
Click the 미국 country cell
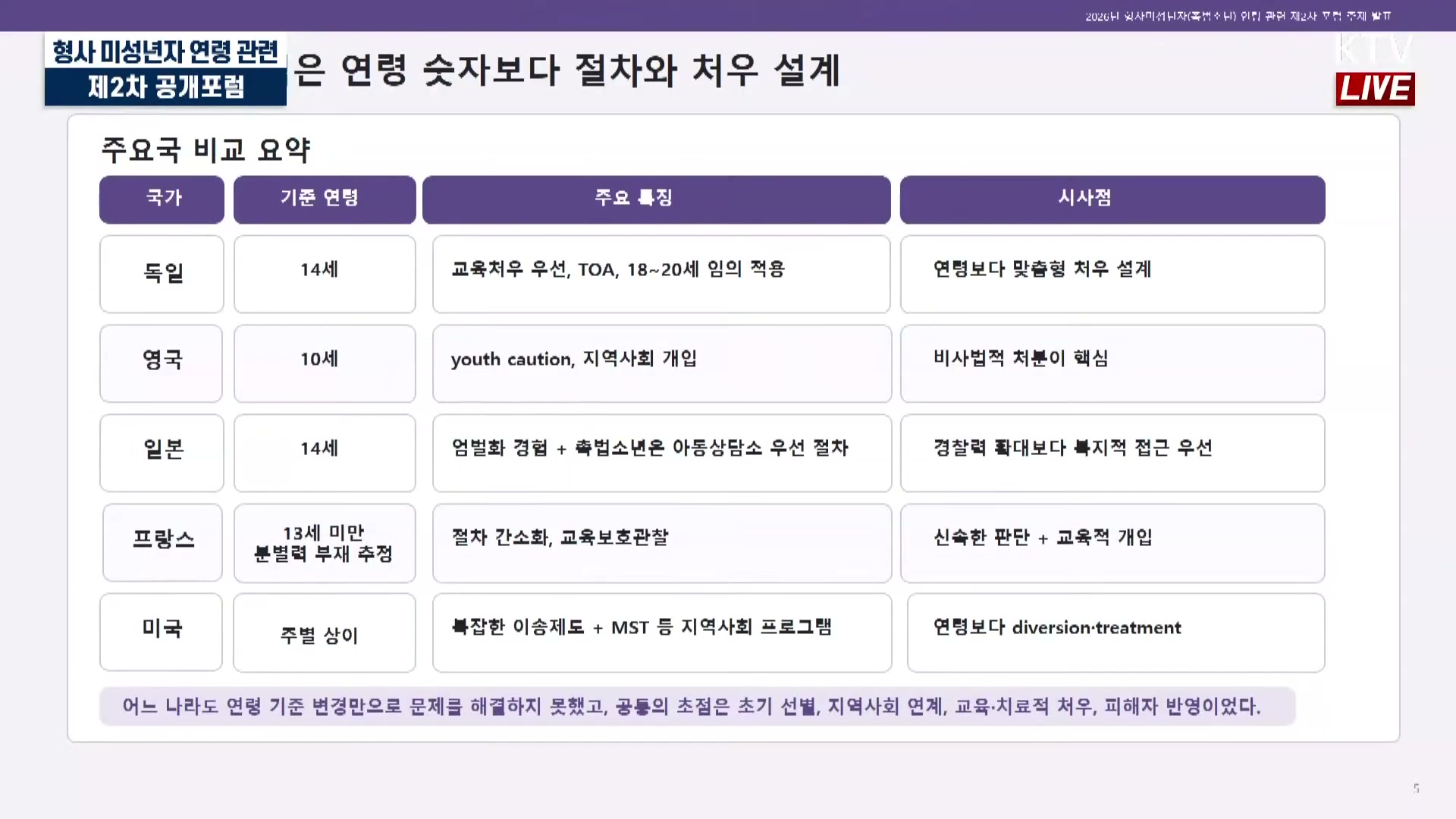click(x=162, y=631)
